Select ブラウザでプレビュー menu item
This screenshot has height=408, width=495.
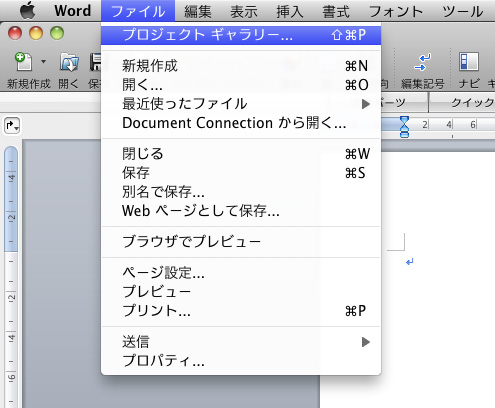tap(241, 242)
